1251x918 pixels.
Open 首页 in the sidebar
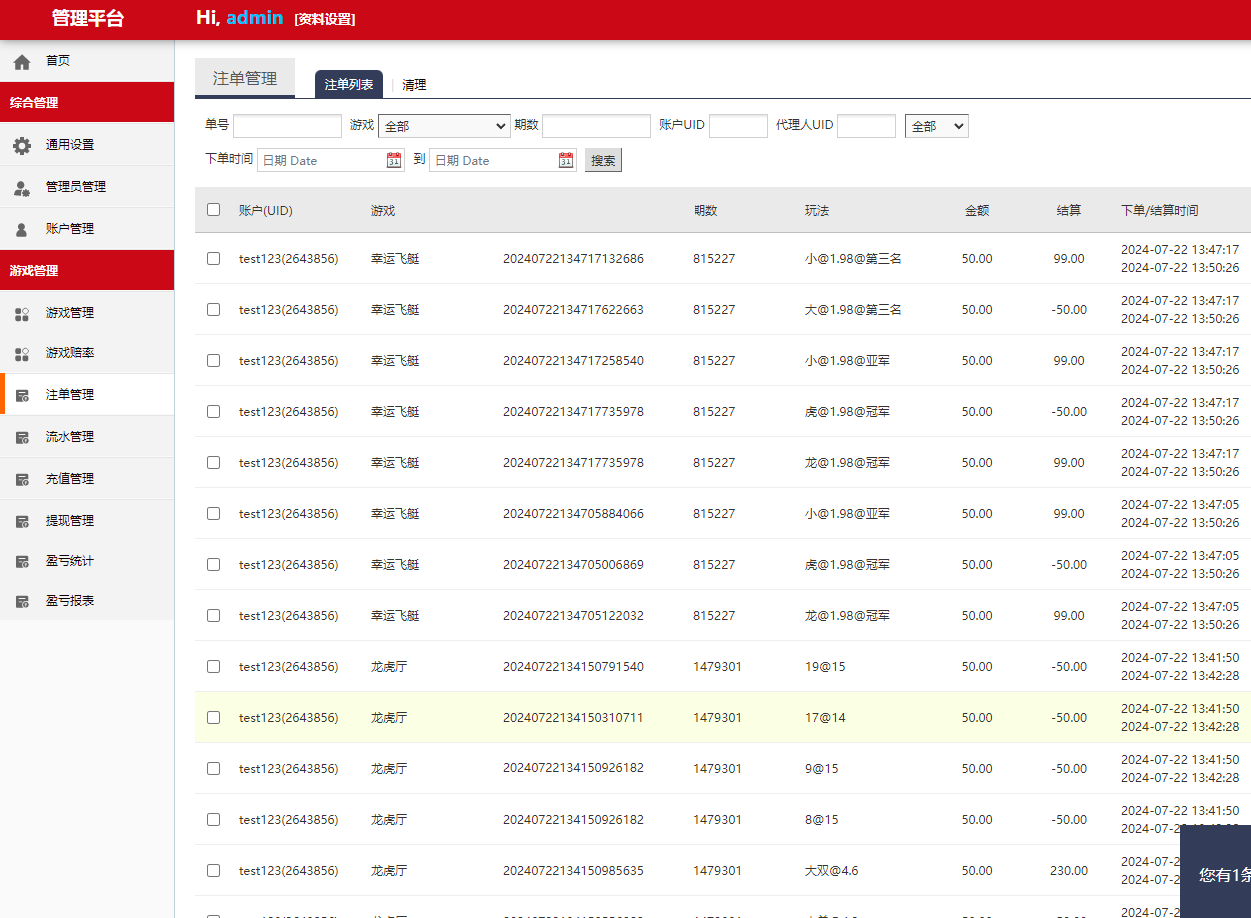coord(87,61)
